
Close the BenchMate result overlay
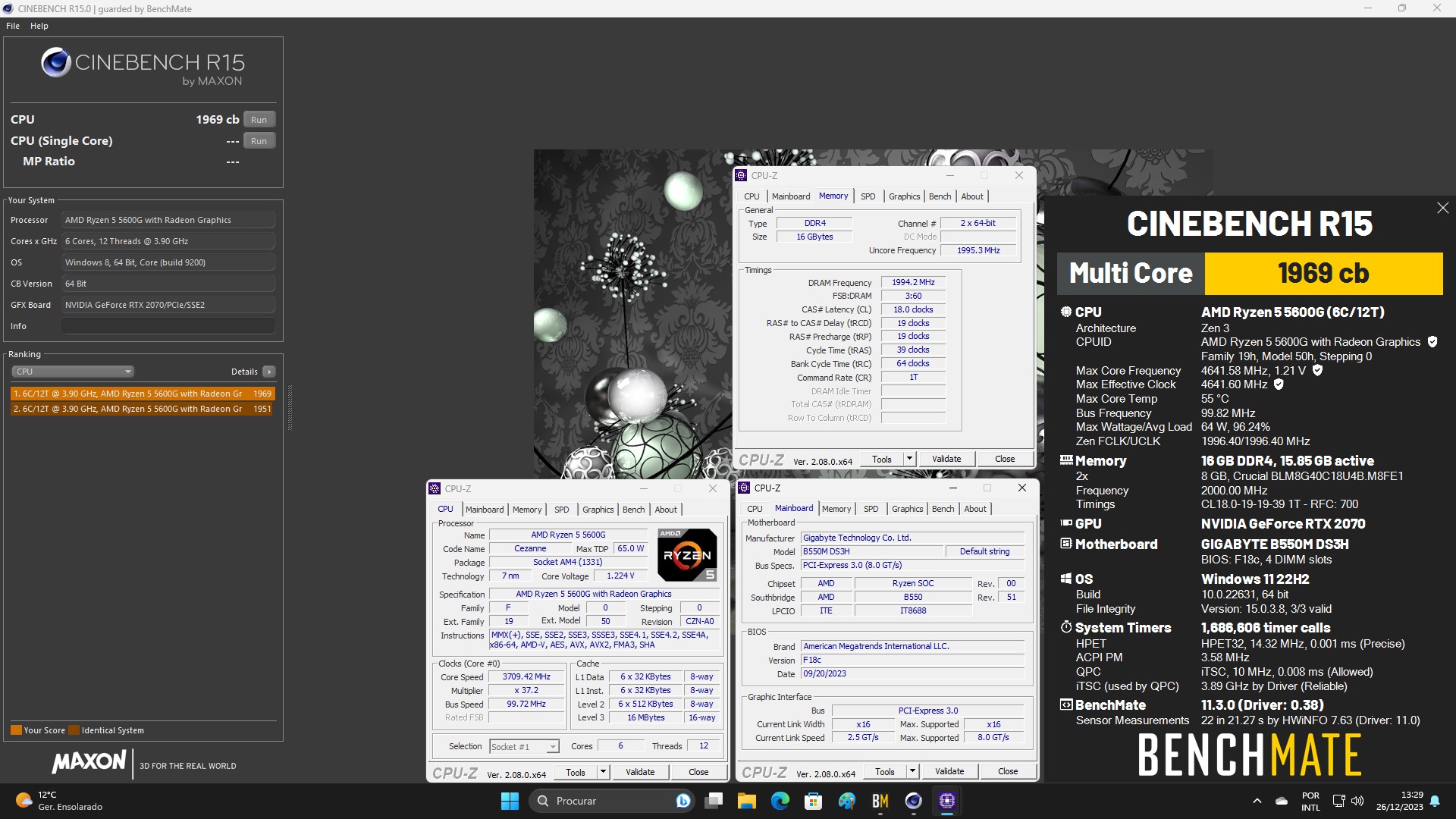click(x=1442, y=208)
